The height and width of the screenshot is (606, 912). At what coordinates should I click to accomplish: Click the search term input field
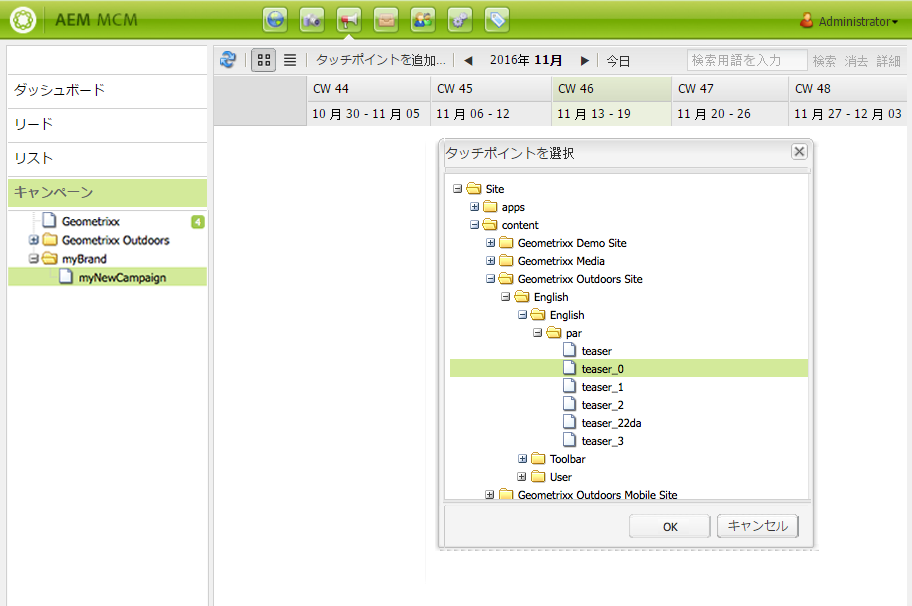tap(747, 60)
